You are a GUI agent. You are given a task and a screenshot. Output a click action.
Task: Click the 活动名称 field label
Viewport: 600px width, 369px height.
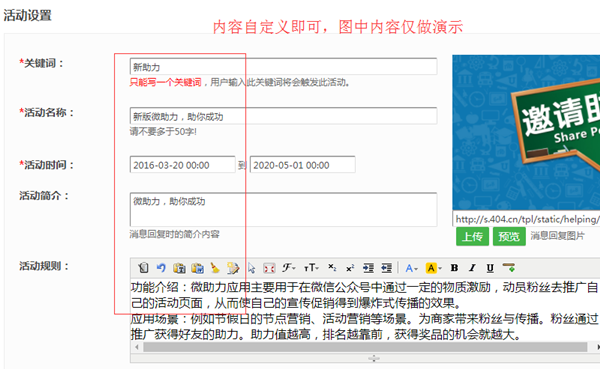[x=47, y=113]
